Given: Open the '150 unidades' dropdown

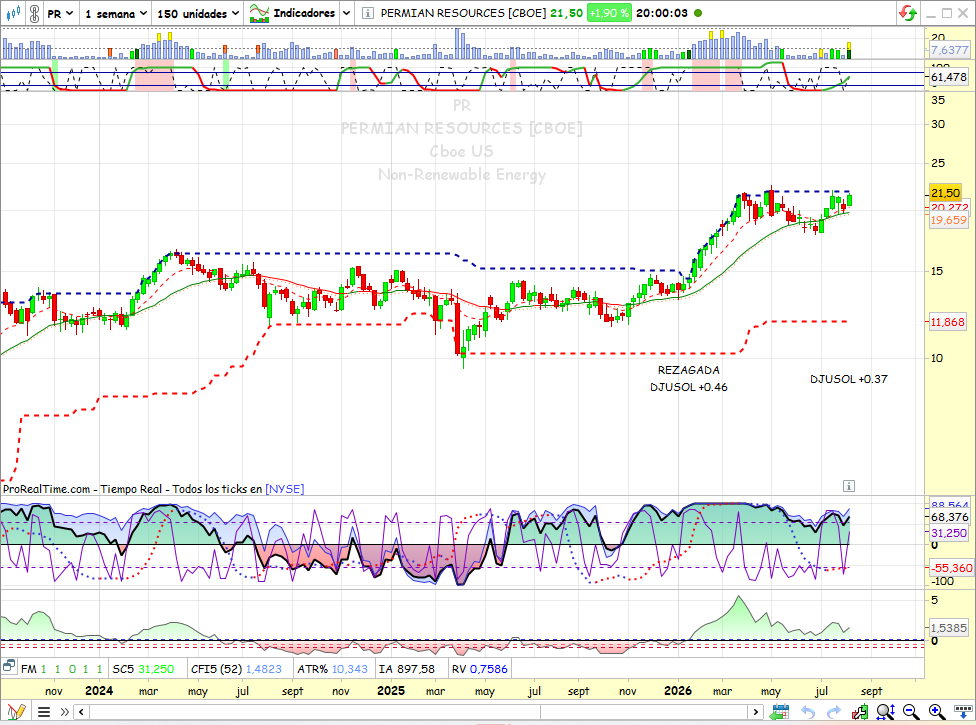Looking at the screenshot, I should tap(198, 13).
